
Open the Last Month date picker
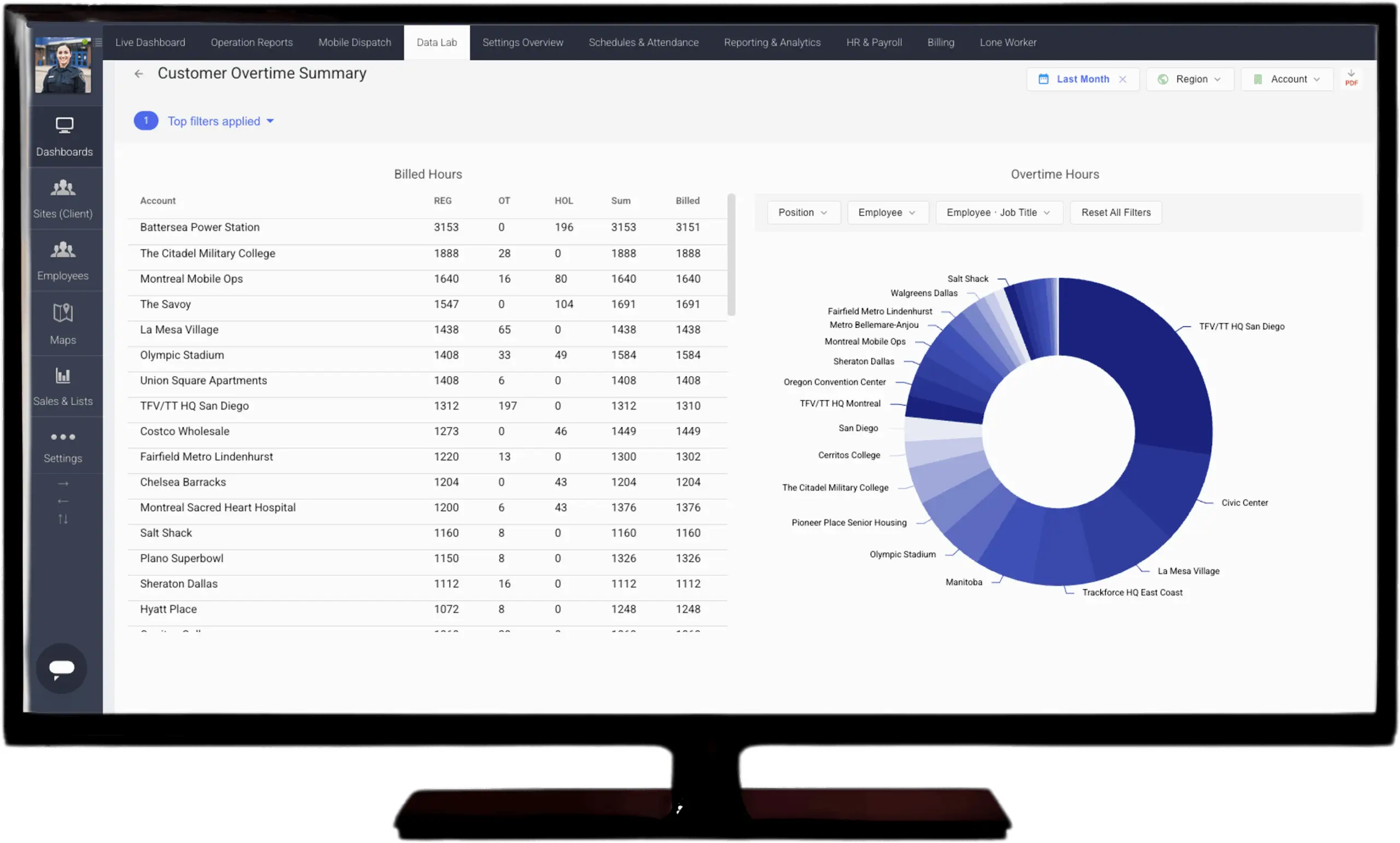pyautogui.click(x=1082, y=79)
